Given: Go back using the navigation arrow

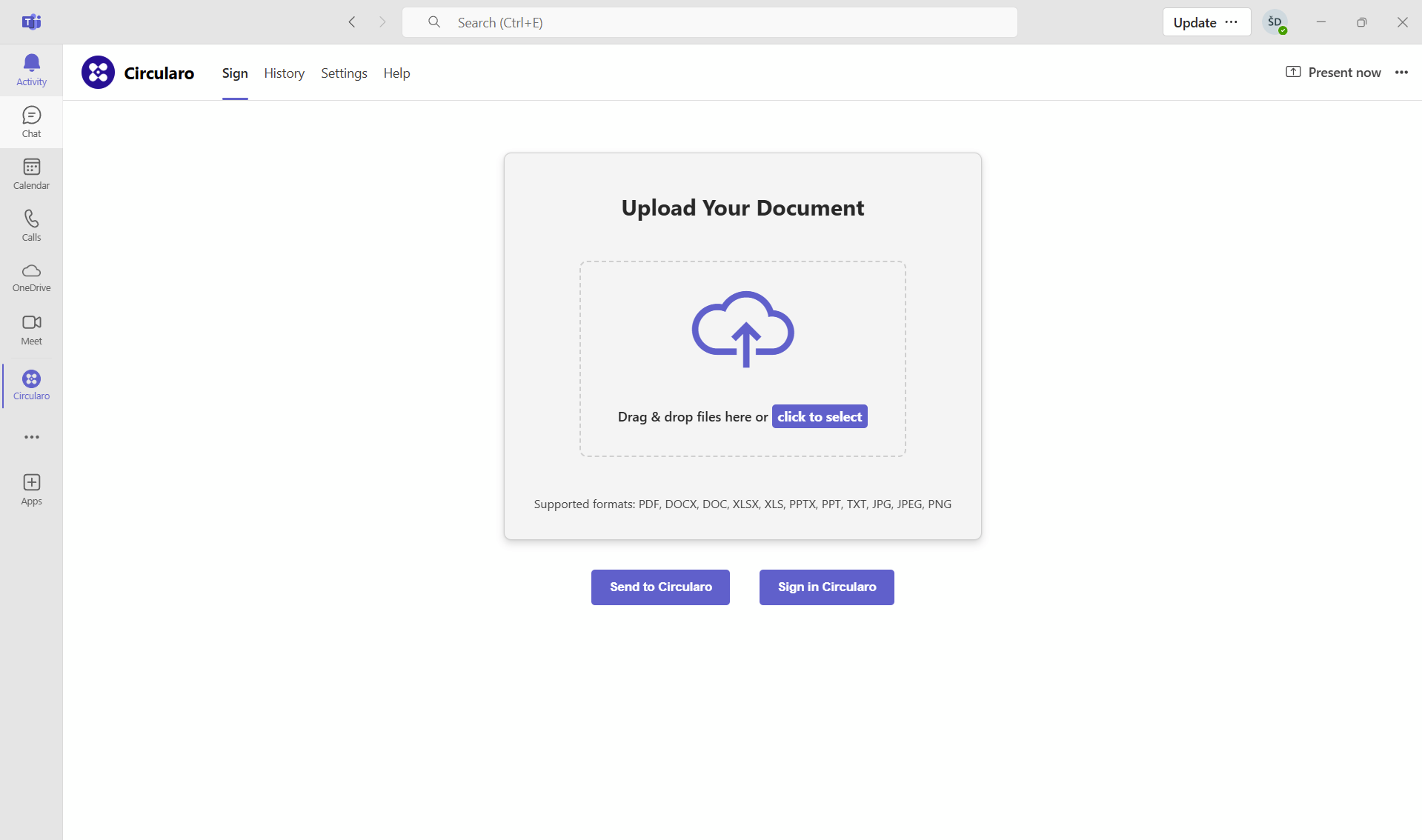Looking at the screenshot, I should (352, 22).
